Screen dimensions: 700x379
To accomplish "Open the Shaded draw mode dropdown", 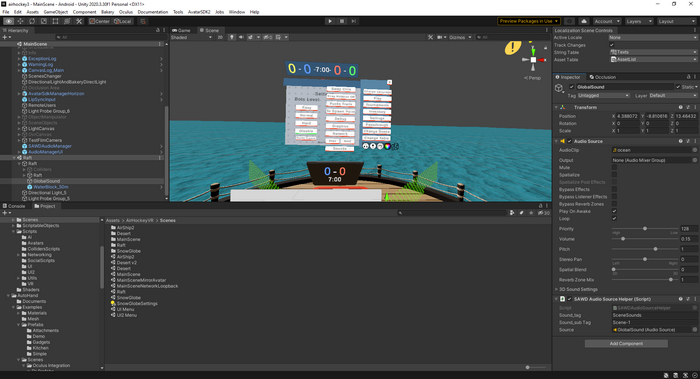I will [192, 37].
